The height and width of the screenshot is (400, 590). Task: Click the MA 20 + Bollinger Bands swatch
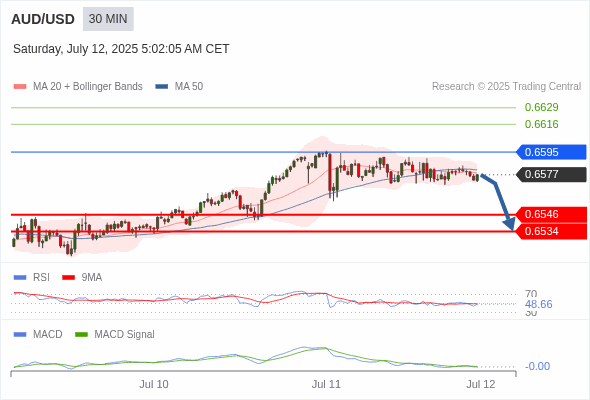click(x=20, y=87)
